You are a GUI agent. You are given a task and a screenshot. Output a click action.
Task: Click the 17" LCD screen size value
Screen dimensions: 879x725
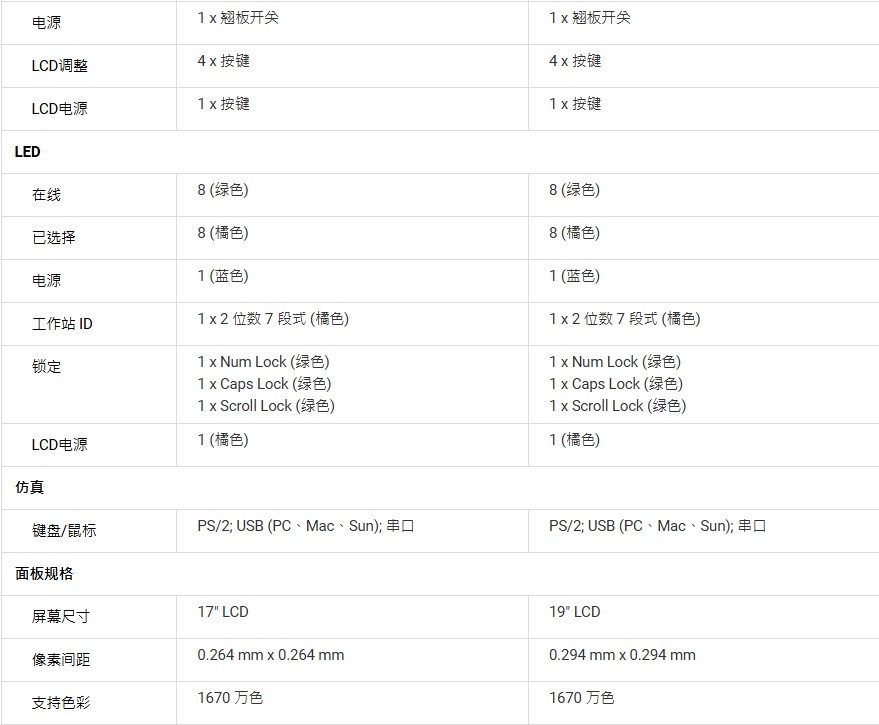pos(223,612)
